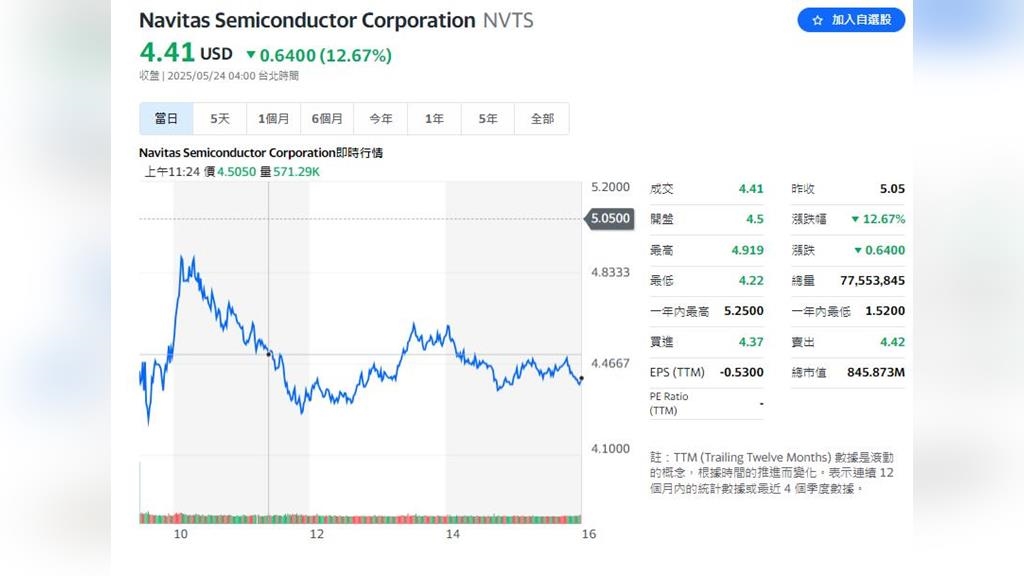Viewport: 1024px width, 576px height.
Task: Click the volume bars at chart bottom
Action: [x=360, y=518]
